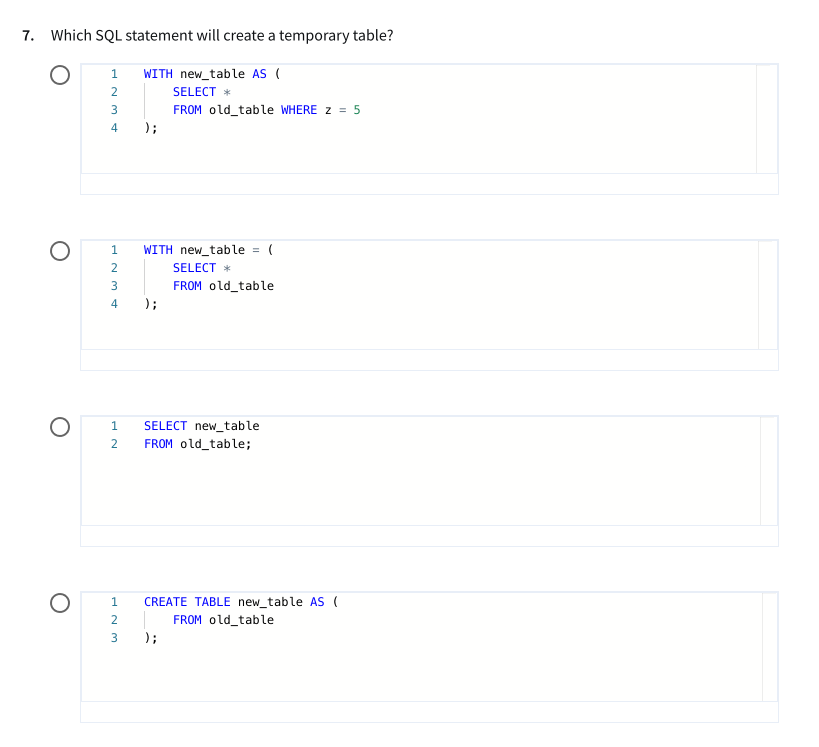
Task: Click 'WITH new_table = (' code line
Action: [208, 250]
